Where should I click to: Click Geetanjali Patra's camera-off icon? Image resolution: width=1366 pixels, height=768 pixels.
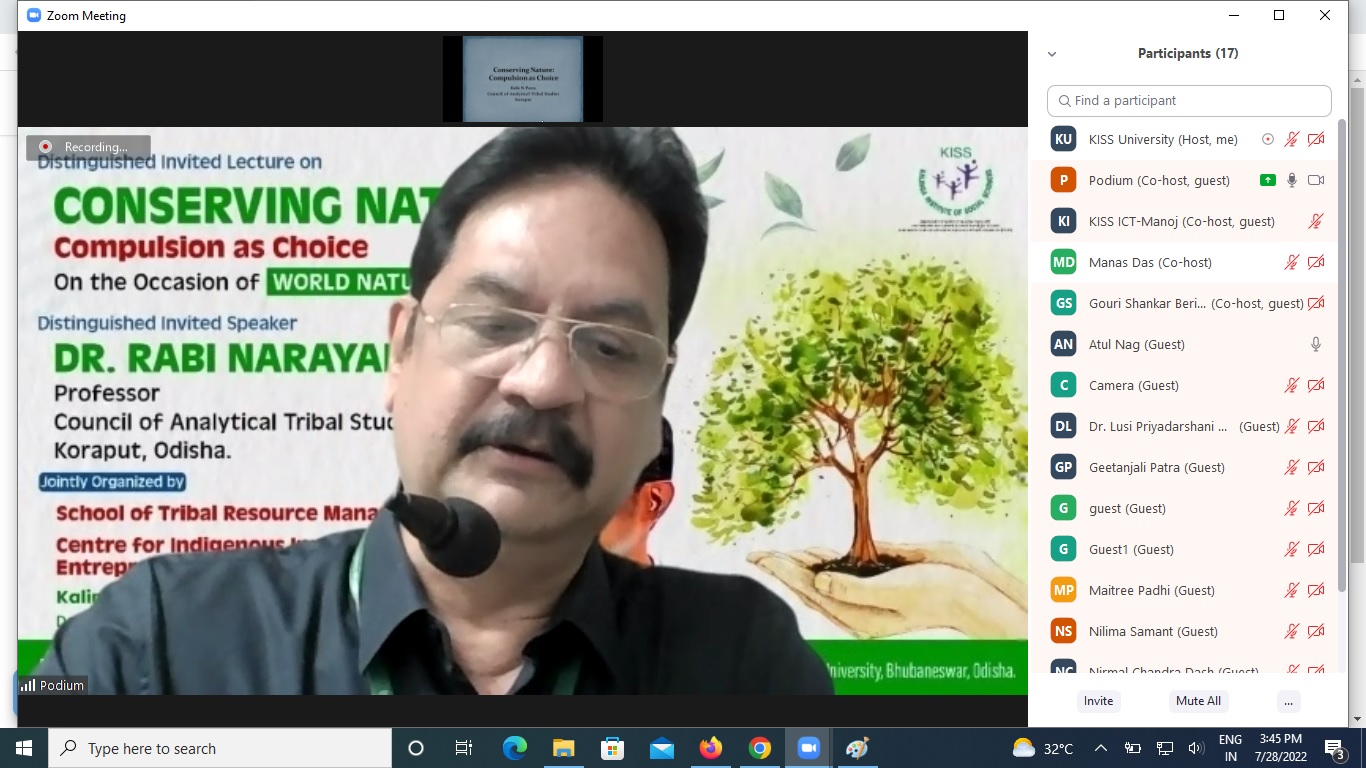[1316, 467]
